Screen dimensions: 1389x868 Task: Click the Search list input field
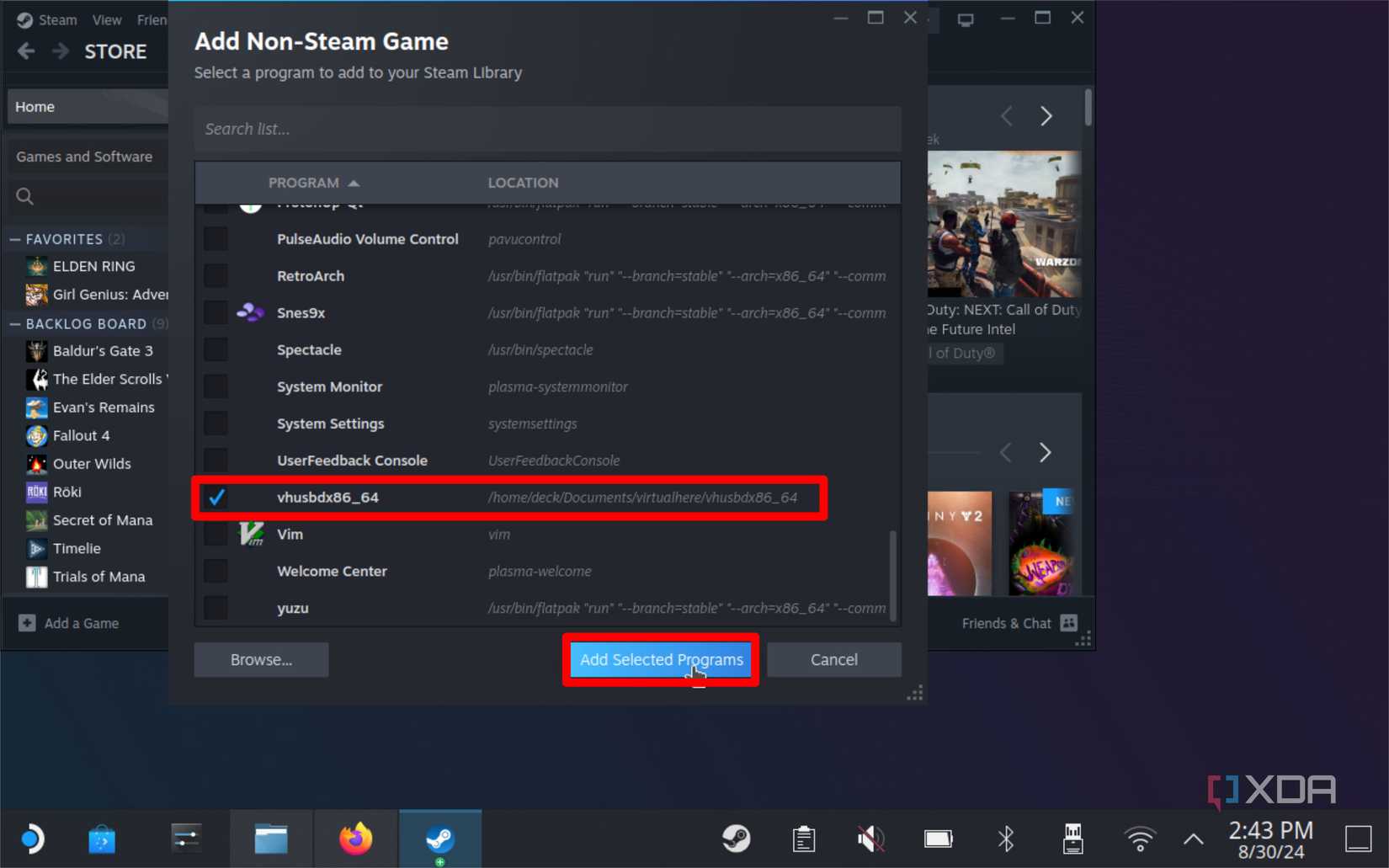pyautogui.click(x=547, y=129)
